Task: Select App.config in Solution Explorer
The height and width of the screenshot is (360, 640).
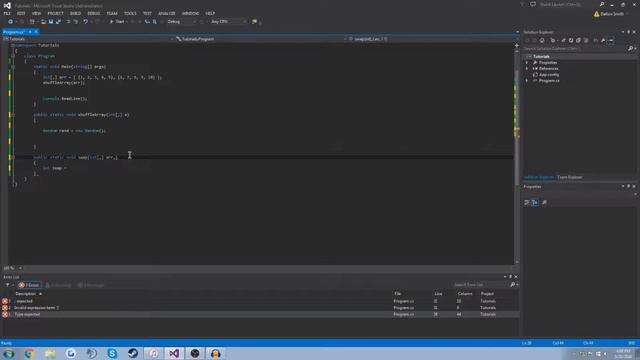Action: pos(549,75)
